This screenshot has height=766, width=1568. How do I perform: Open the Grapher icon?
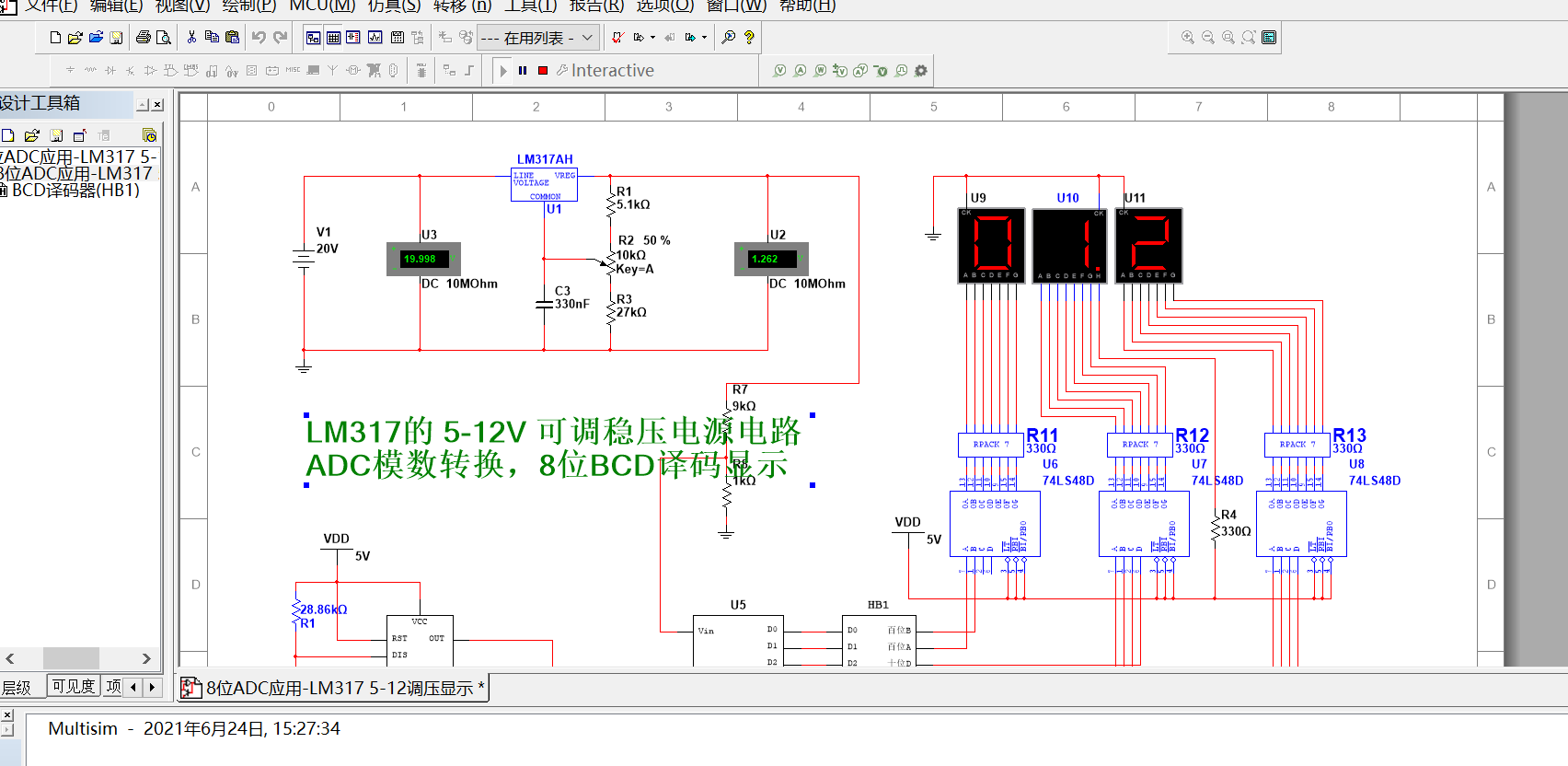(x=375, y=38)
